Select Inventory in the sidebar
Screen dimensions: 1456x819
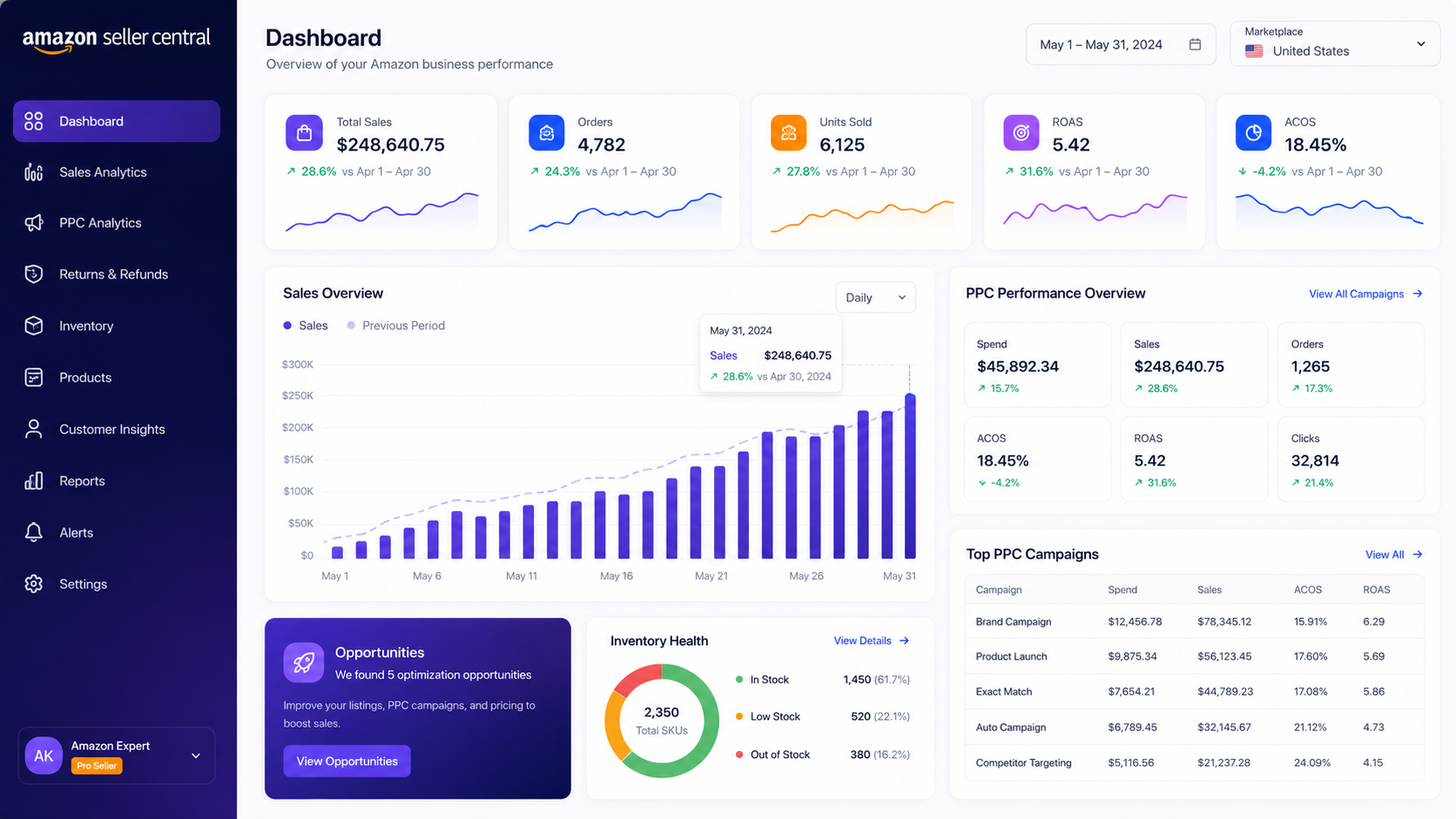pos(117,326)
